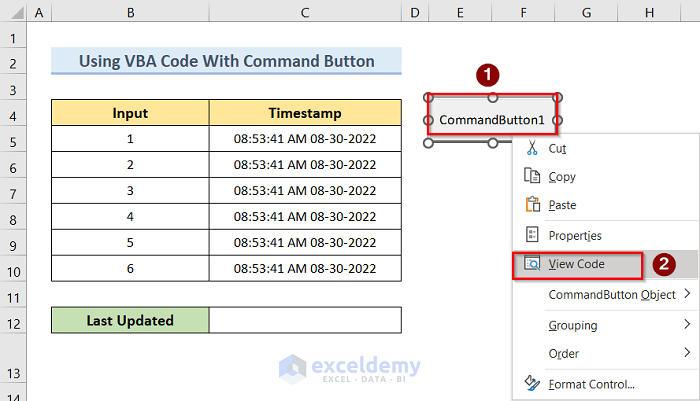Viewport: 700px width, 401px height.
Task: Select the Last Updated value cell
Action: pos(305,320)
